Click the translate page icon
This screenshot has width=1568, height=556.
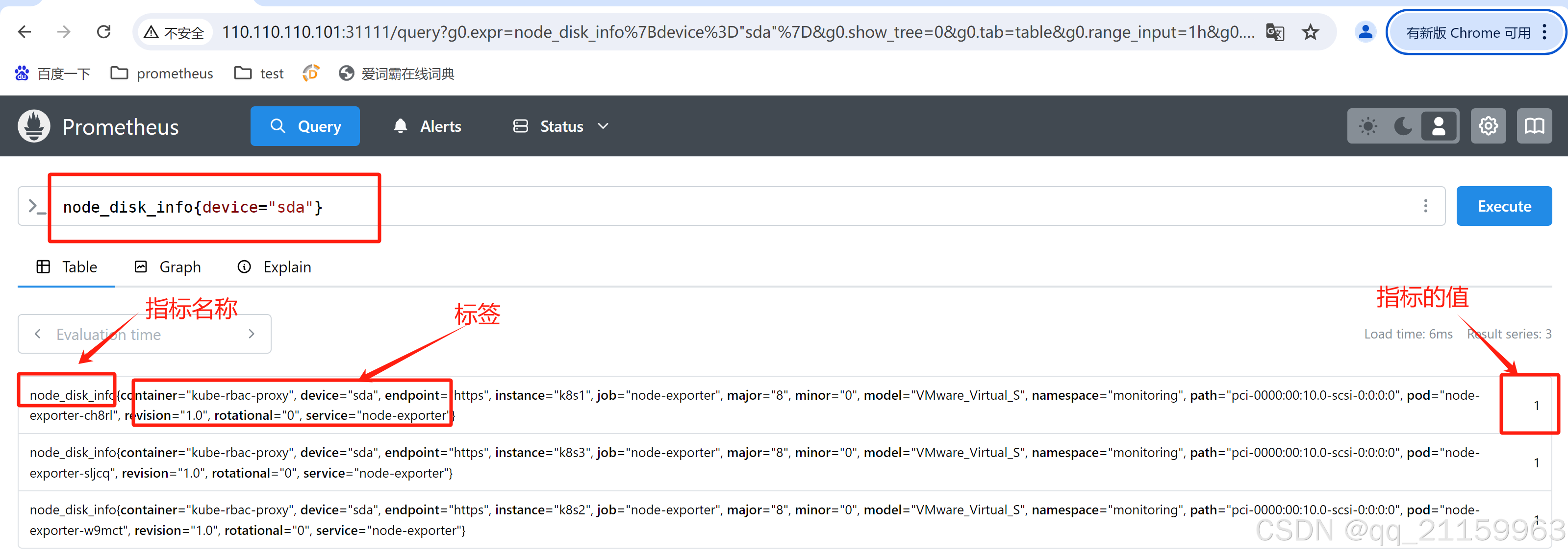click(x=1275, y=32)
